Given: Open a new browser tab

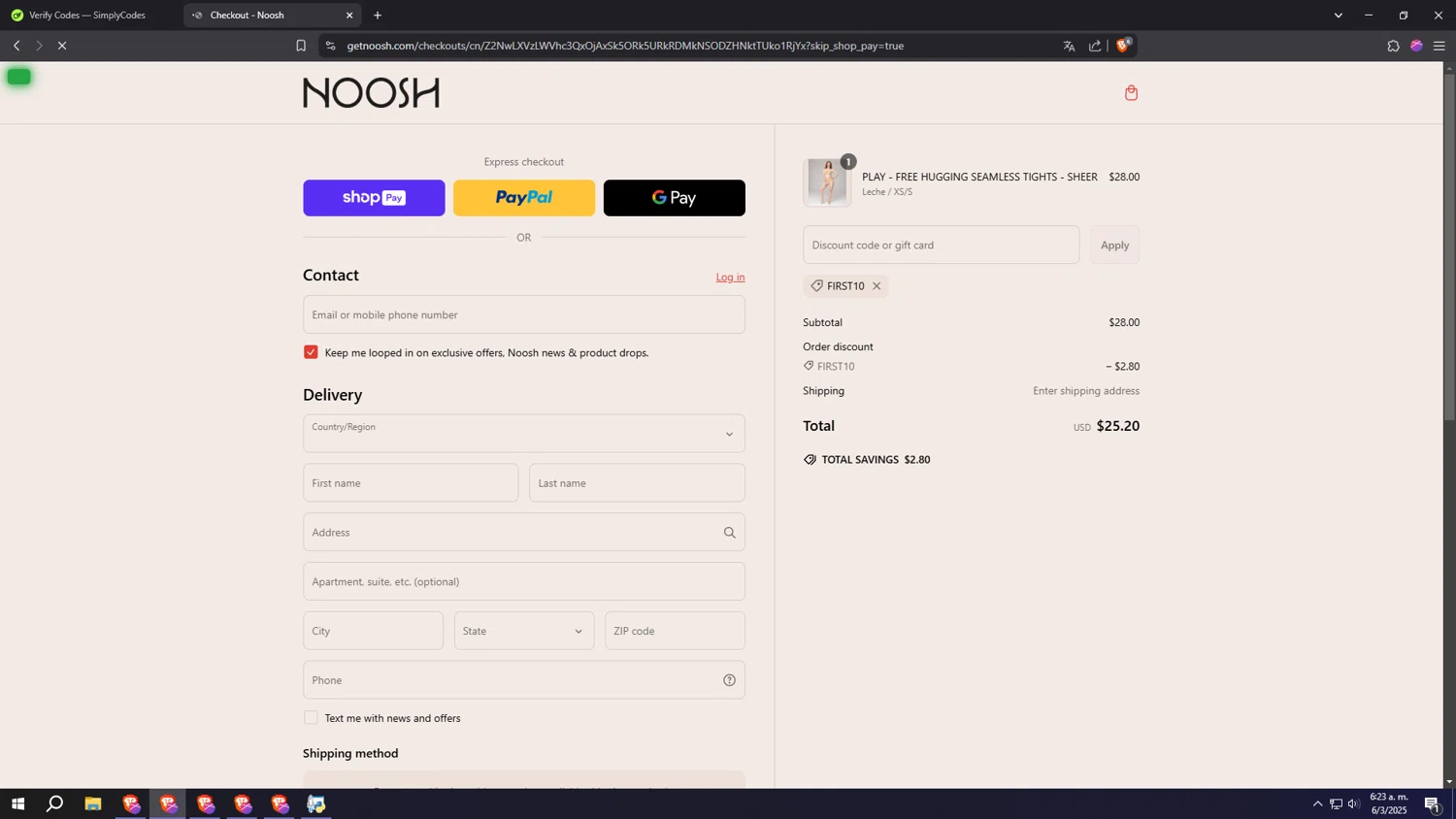Looking at the screenshot, I should (378, 16).
